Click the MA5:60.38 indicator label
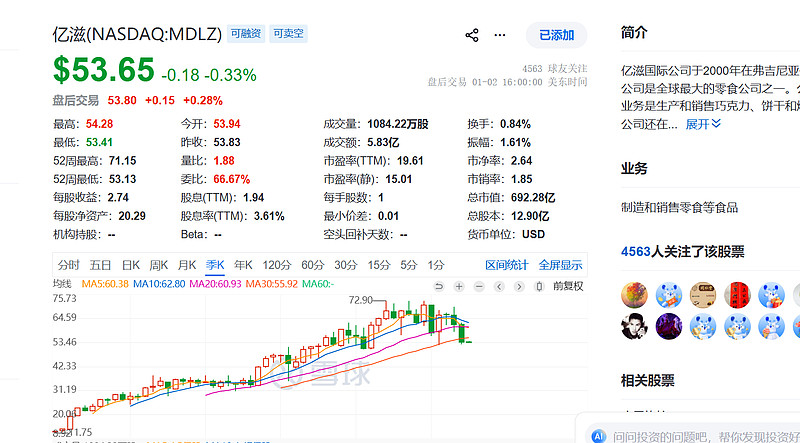800x443 pixels. coord(105,284)
